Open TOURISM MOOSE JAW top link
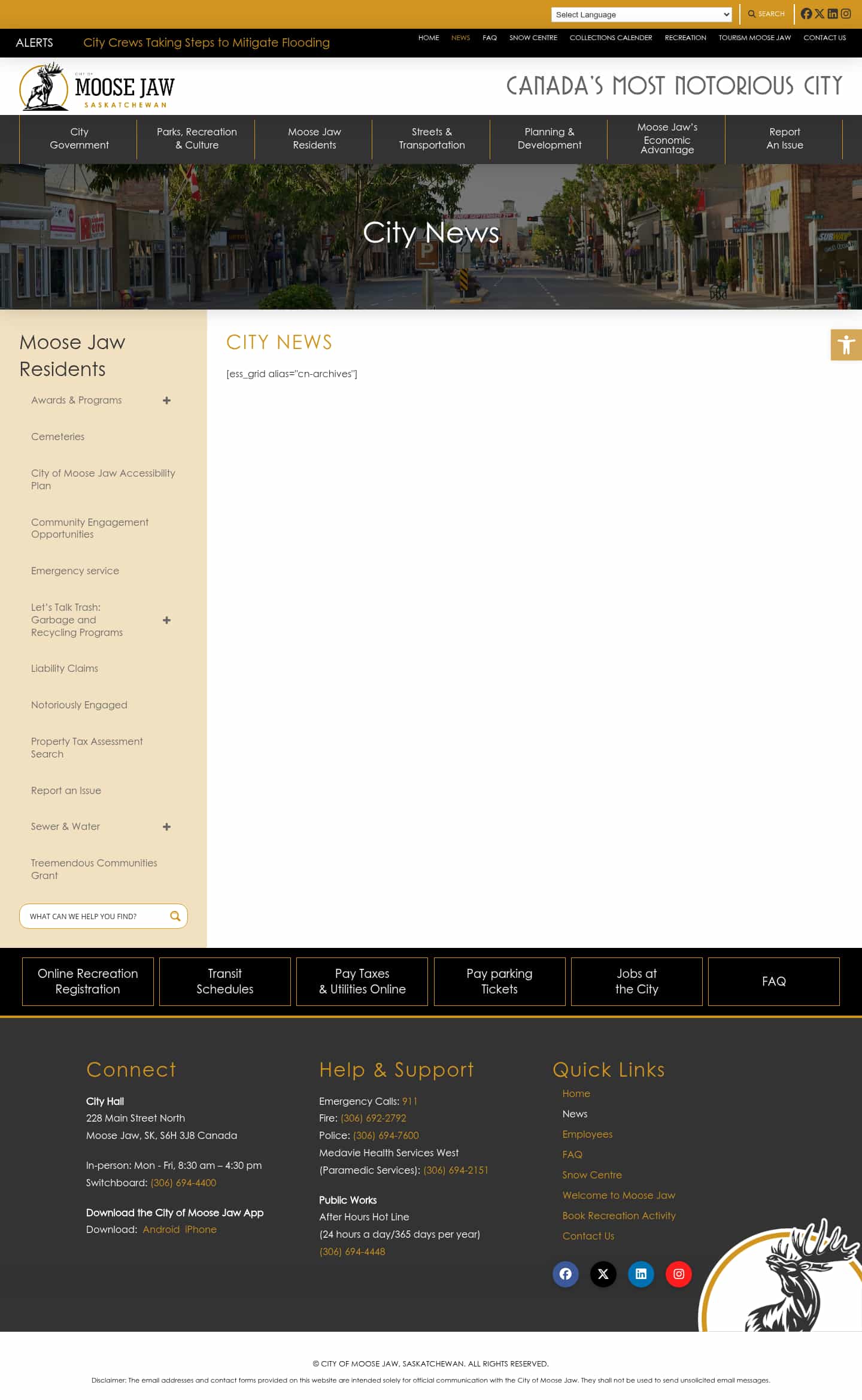862x1400 pixels. [x=754, y=38]
